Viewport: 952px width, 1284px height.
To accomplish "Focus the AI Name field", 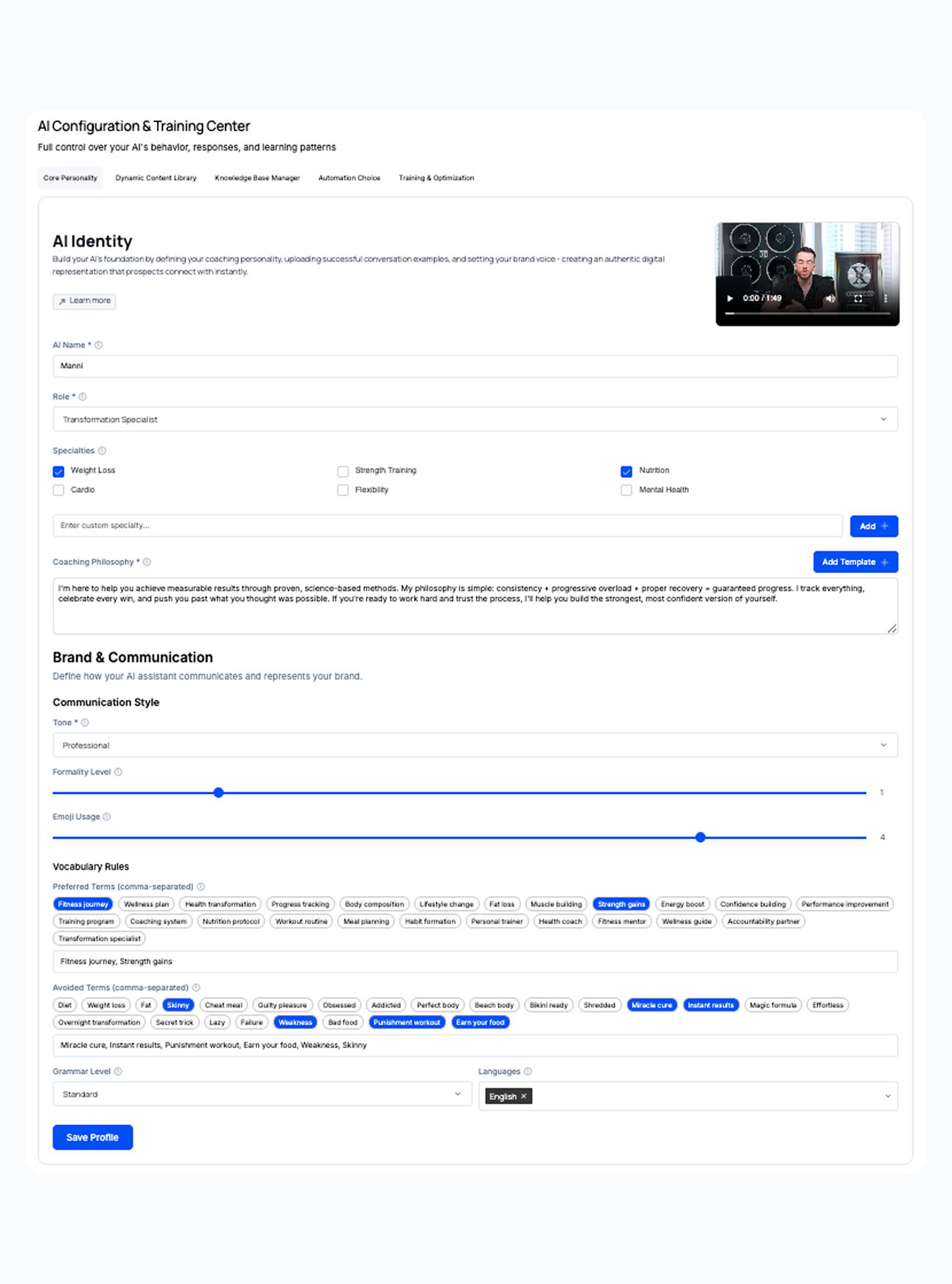I will coord(475,366).
